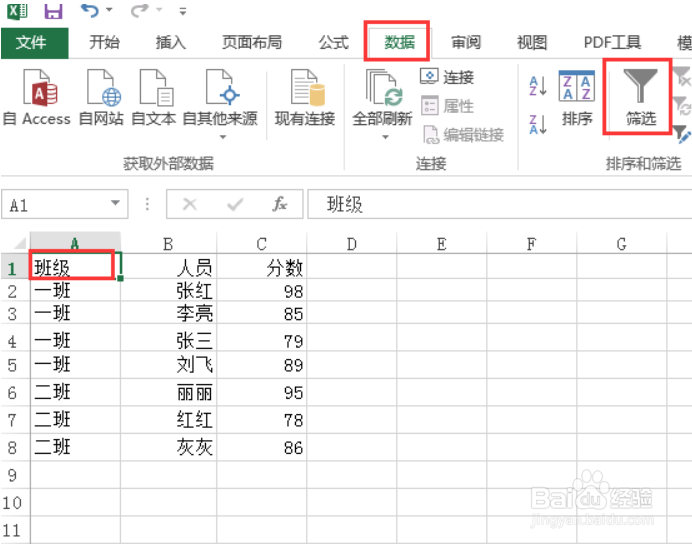
Task: Select column A header
Action: (75, 243)
